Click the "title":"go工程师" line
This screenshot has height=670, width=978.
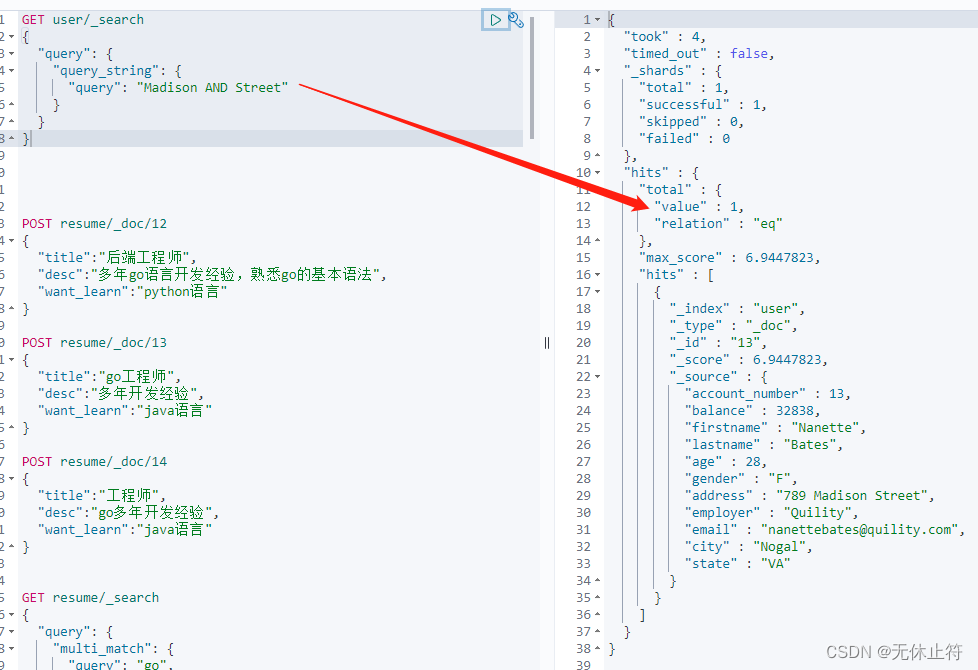pos(109,377)
